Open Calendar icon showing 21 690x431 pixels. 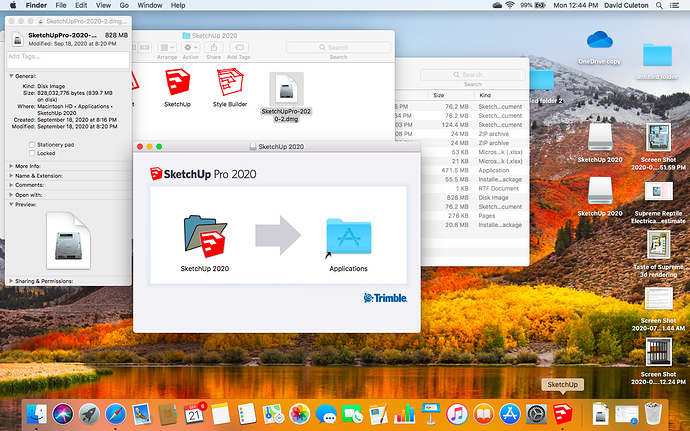click(x=194, y=414)
